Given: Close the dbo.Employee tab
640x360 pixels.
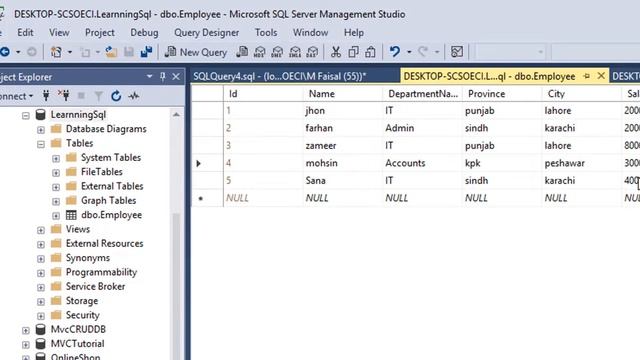Looking at the screenshot, I should point(601,76).
